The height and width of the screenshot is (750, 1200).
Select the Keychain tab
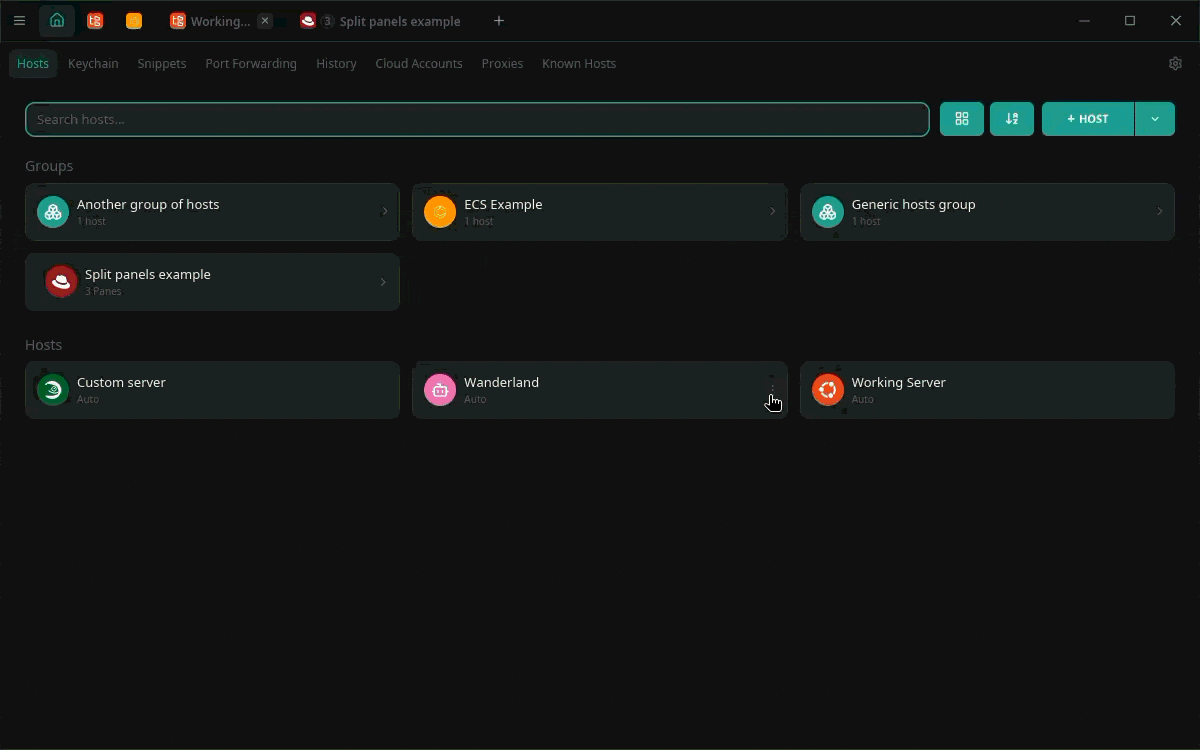click(93, 63)
